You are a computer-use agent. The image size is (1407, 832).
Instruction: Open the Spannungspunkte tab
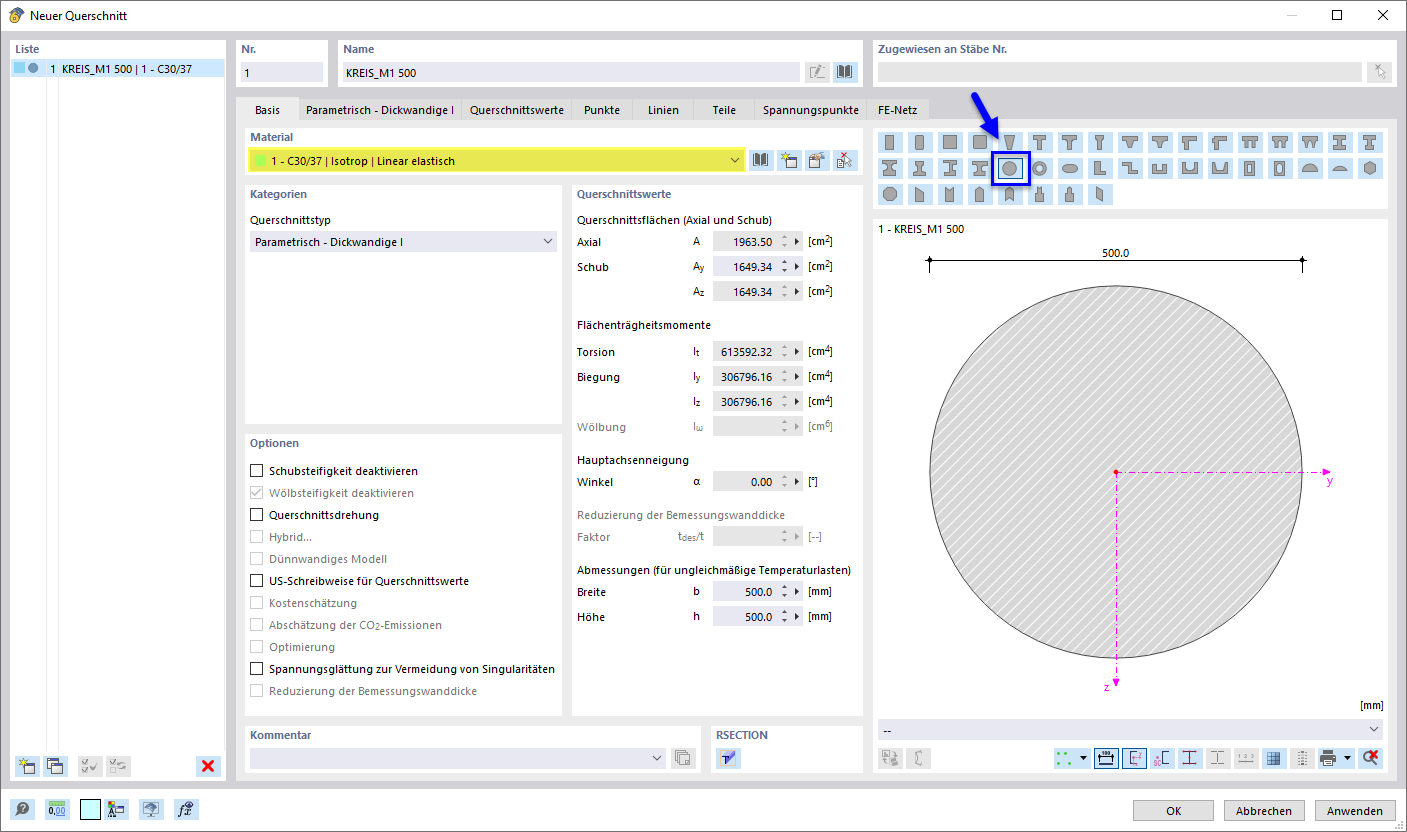(x=811, y=110)
